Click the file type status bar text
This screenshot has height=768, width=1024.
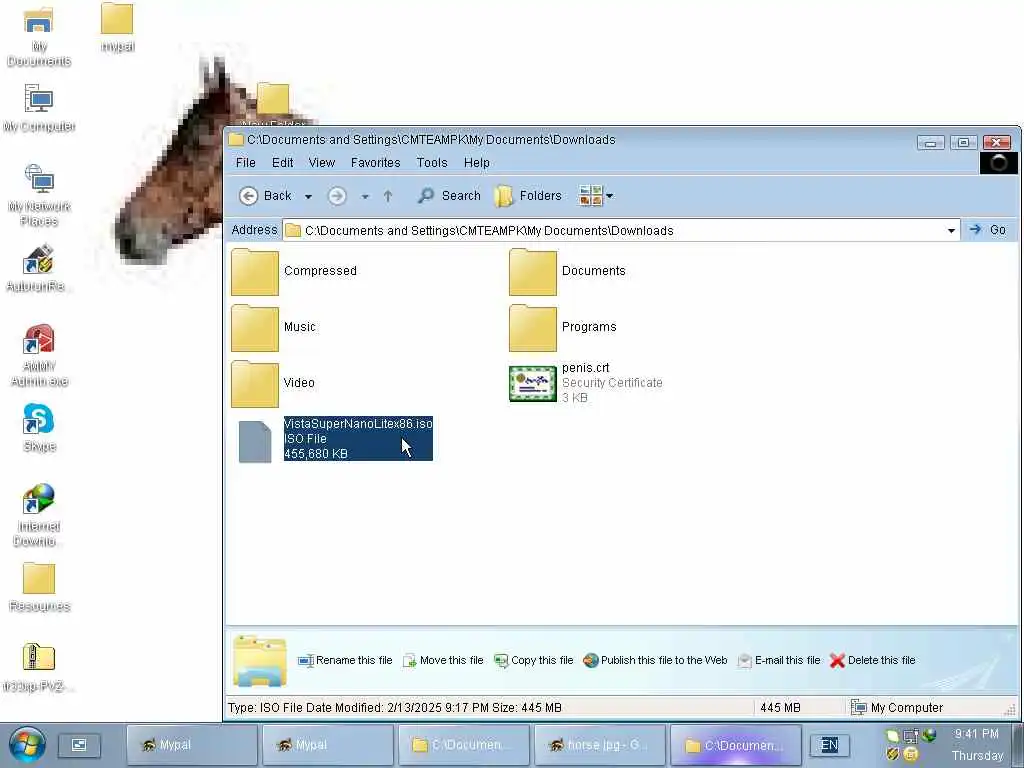tap(394, 708)
